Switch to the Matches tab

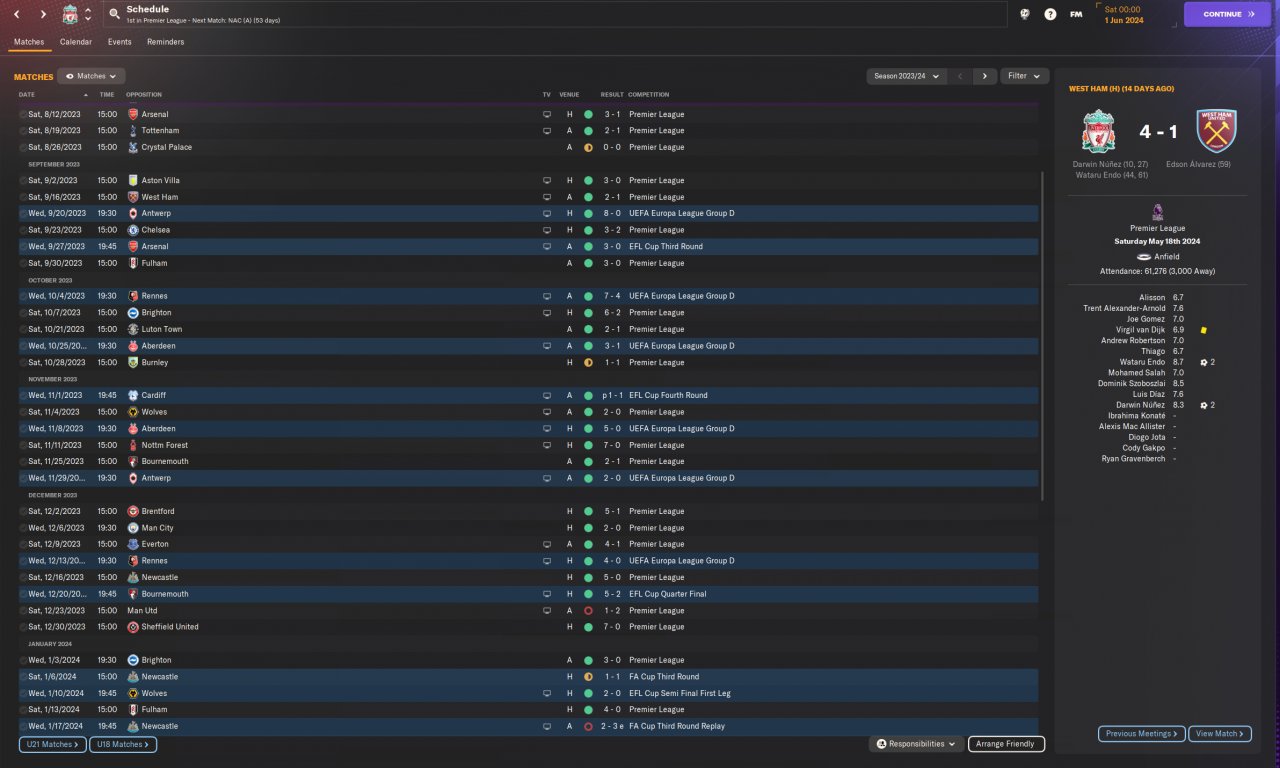coord(29,42)
